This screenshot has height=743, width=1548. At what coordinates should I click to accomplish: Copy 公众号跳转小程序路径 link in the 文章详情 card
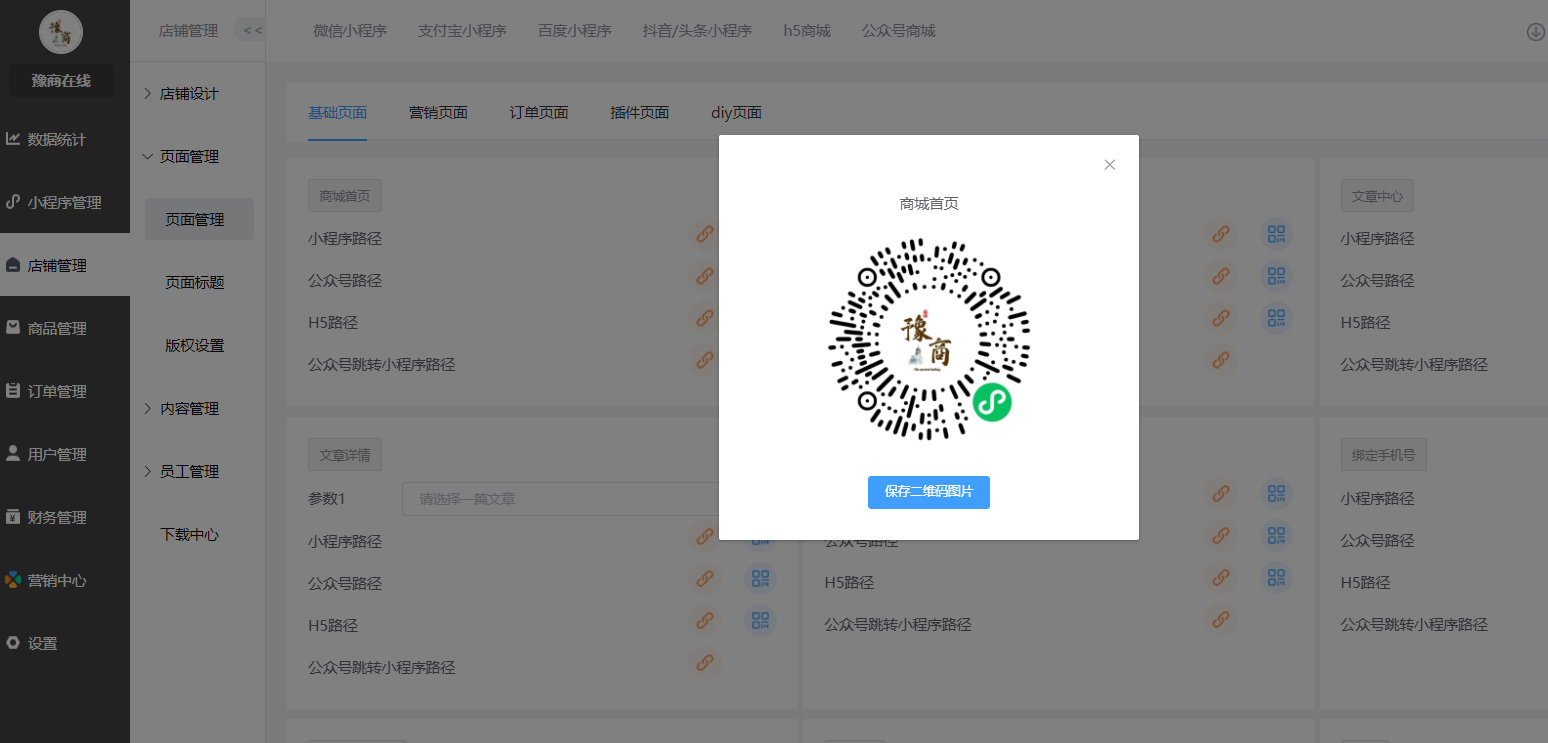tap(705, 662)
